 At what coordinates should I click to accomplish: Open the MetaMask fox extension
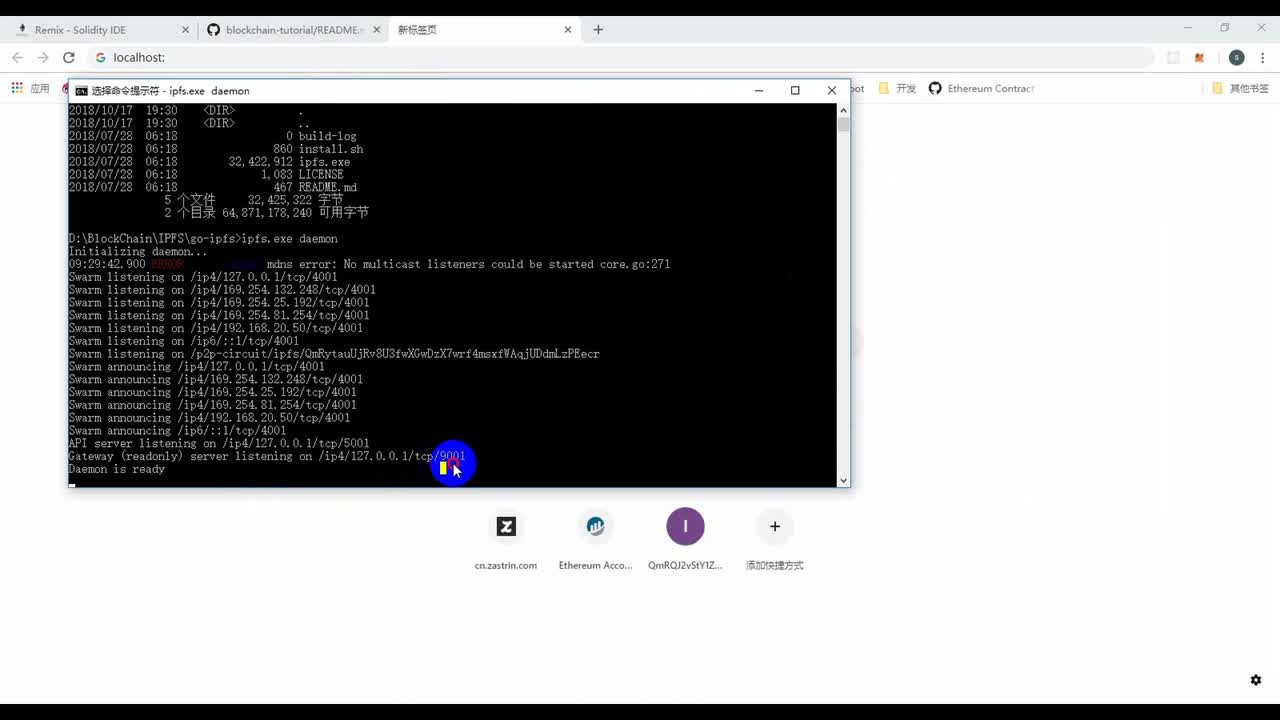[1199, 58]
